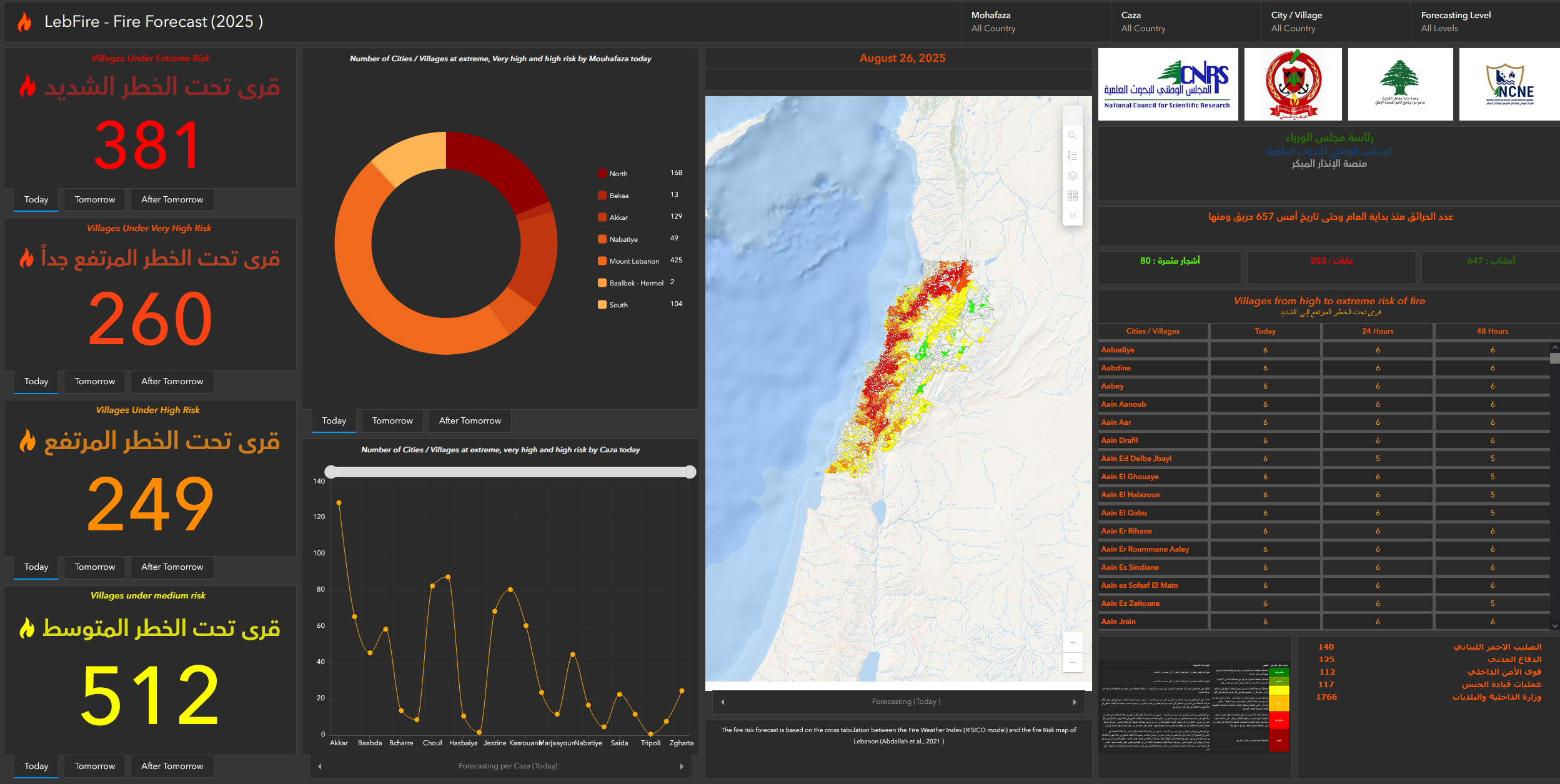
Task: Select Tomorrow tab under the donut chart
Action: pyautogui.click(x=392, y=421)
